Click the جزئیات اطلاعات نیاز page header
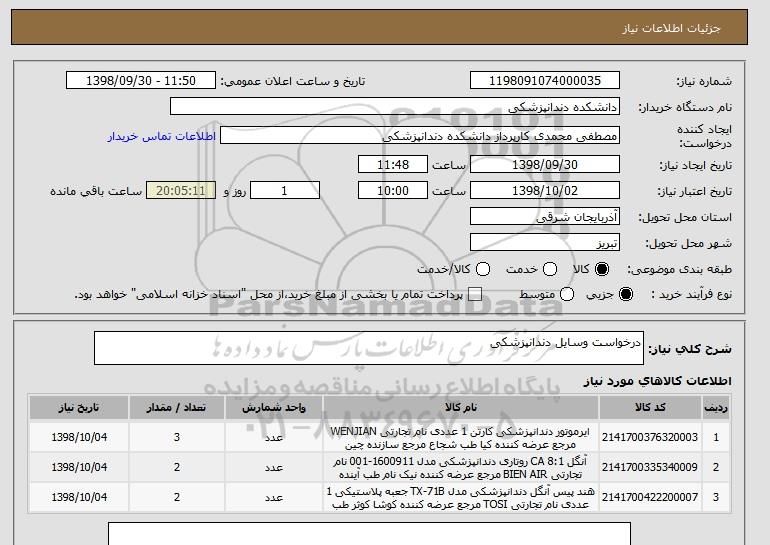 pyautogui.click(x=671, y=28)
